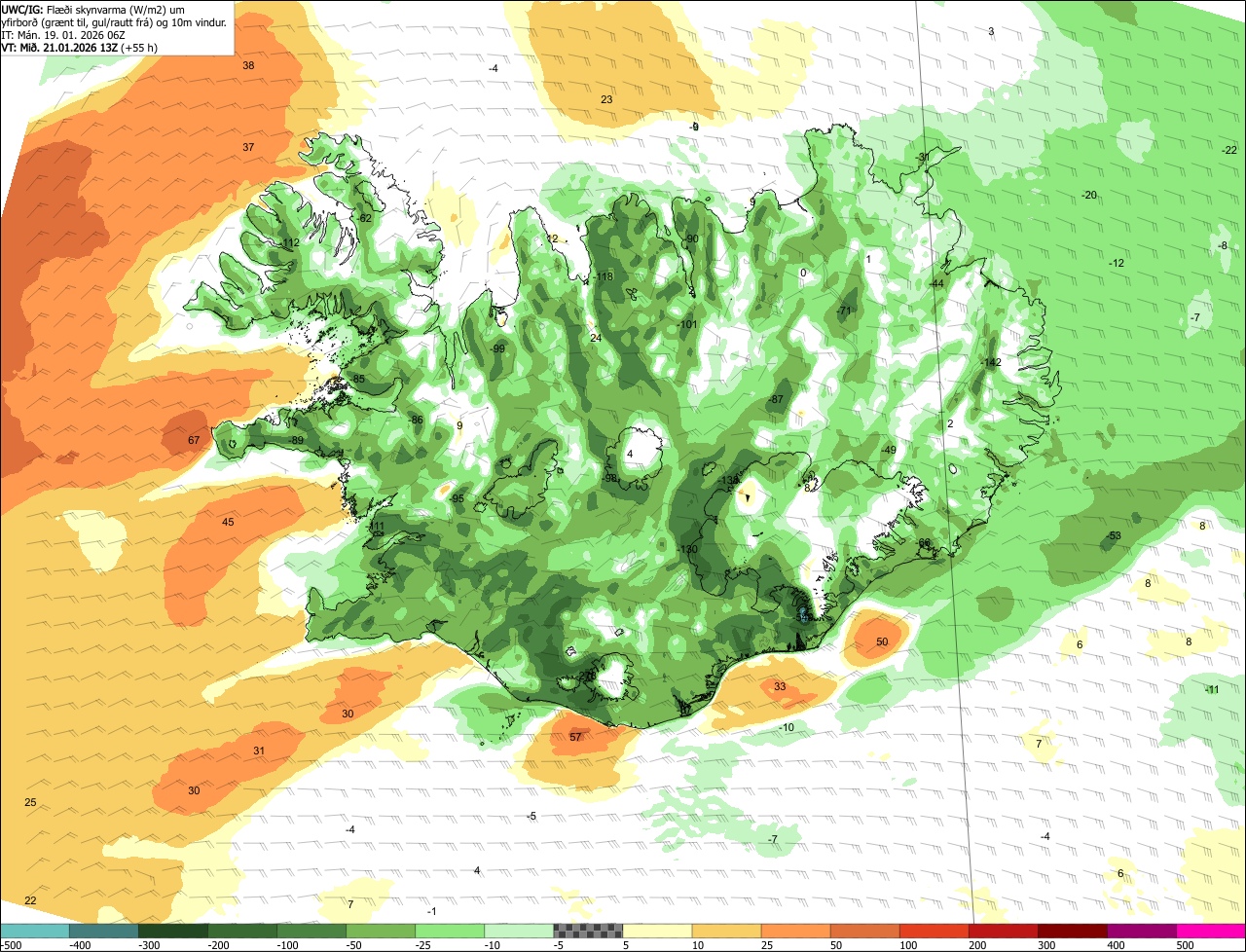1246x952 pixels.
Task: Click the map value '-49'
Action: [x=888, y=450]
